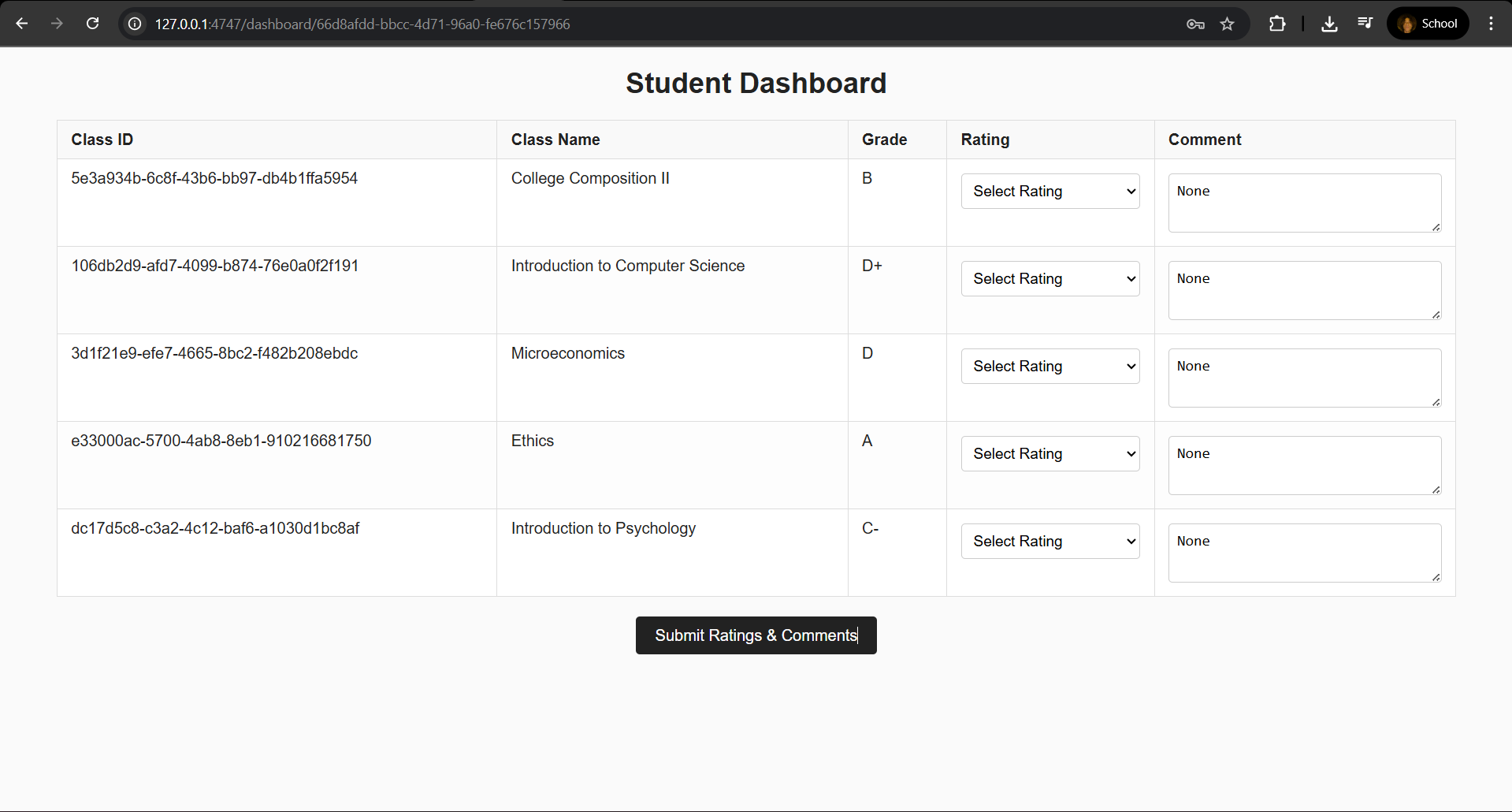Open the Extensions puzzle icon

pyautogui.click(x=1277, y=24)
